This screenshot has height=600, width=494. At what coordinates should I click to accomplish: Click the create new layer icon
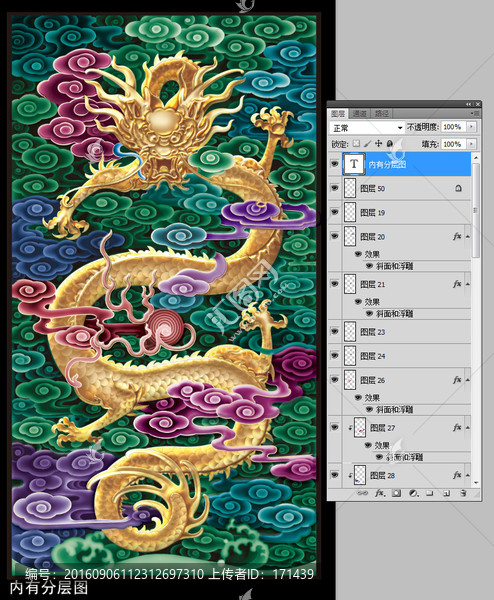click(446, 493)
